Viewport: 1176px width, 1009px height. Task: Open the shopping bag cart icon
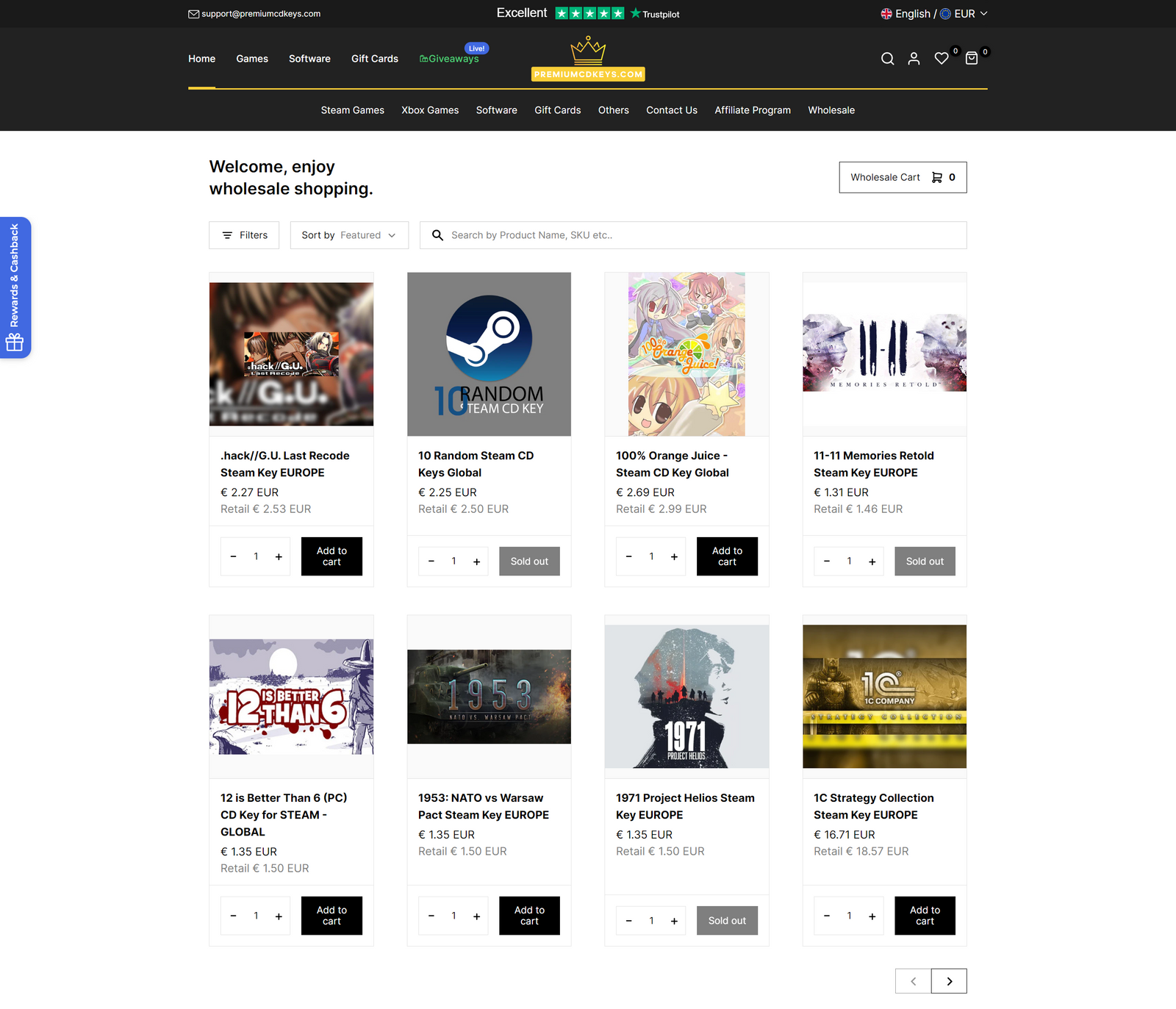(x=972, y=59)
